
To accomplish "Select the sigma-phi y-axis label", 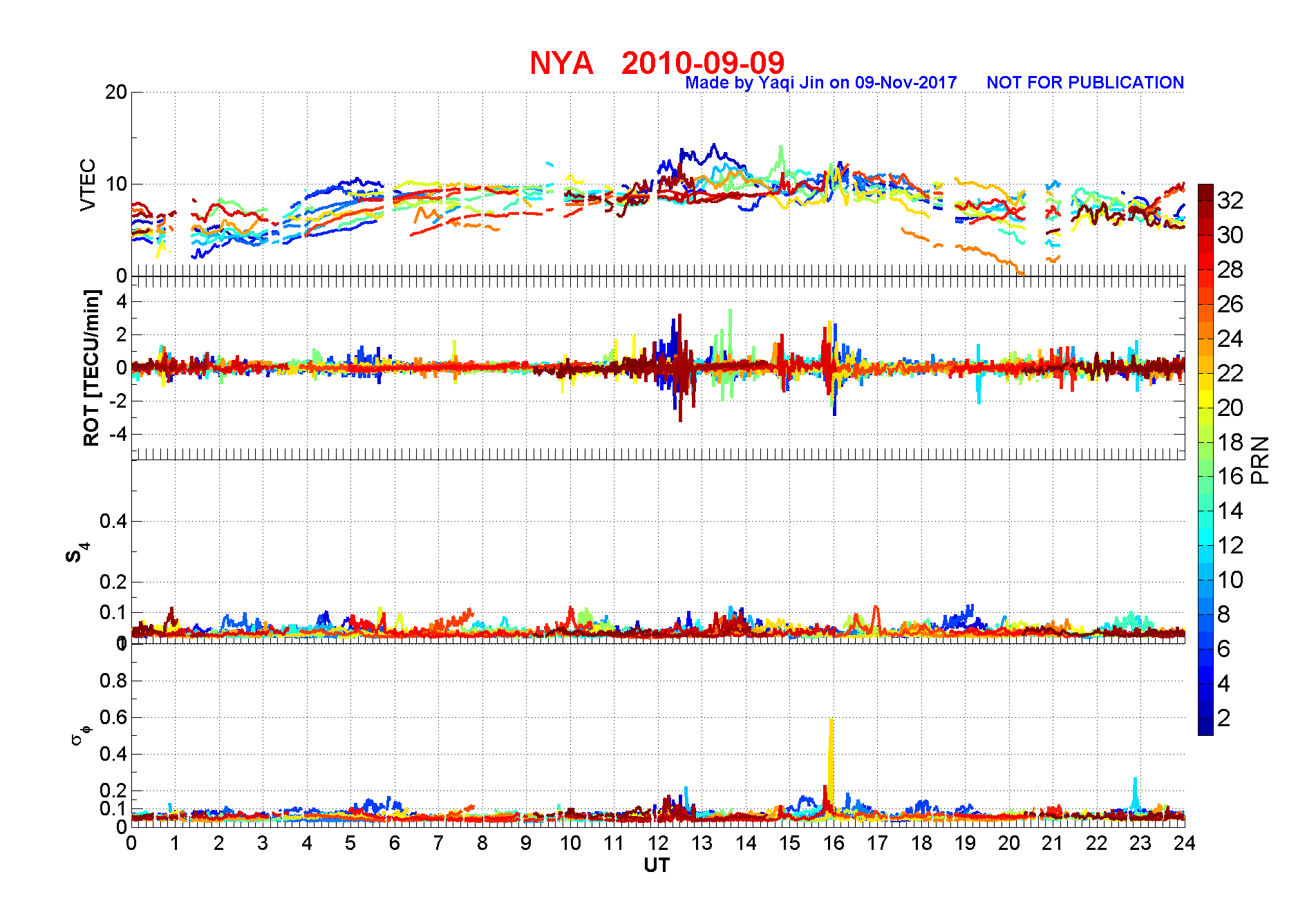I will [x=81, y=735].
